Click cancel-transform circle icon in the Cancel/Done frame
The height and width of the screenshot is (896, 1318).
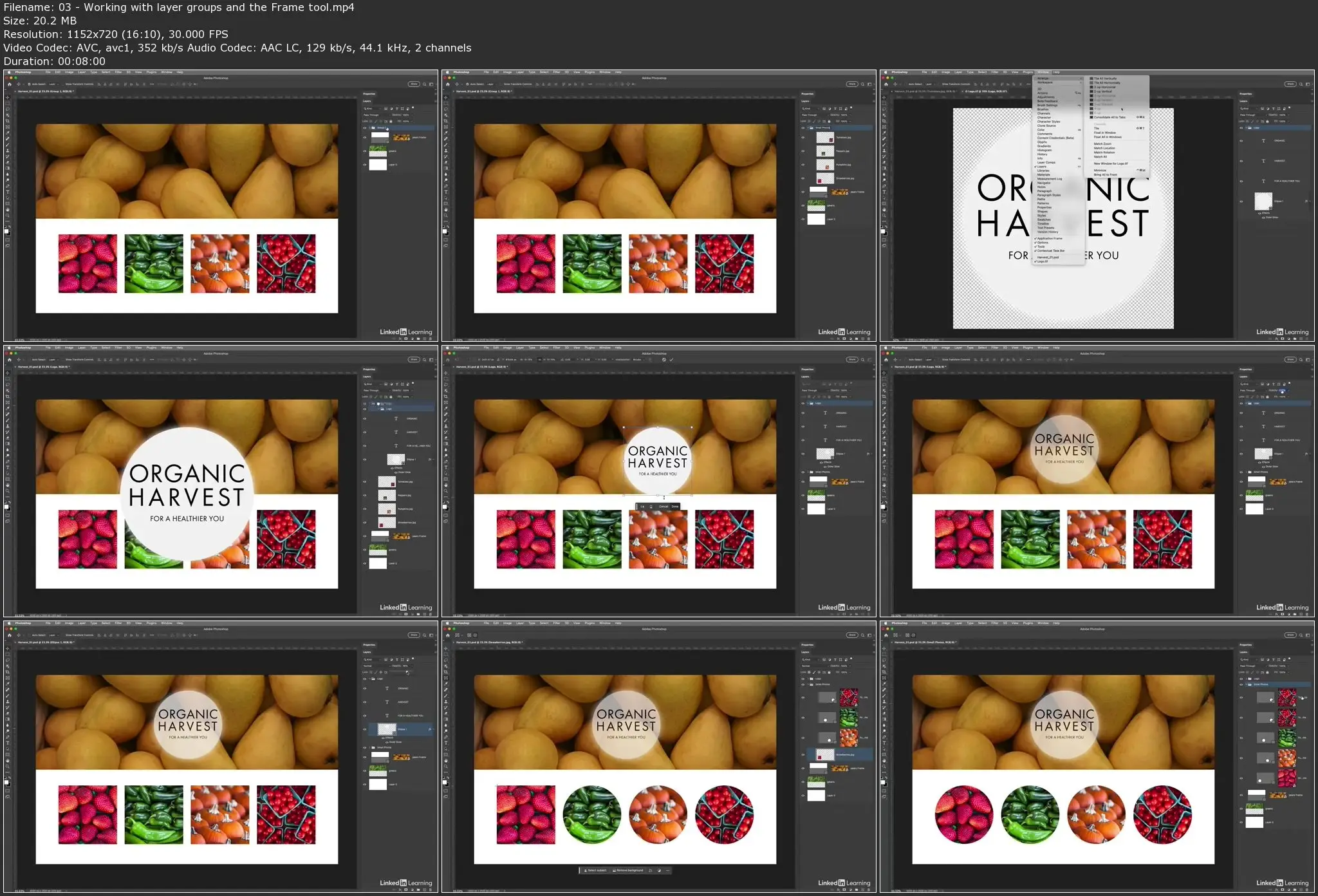[x=664, y=360]
